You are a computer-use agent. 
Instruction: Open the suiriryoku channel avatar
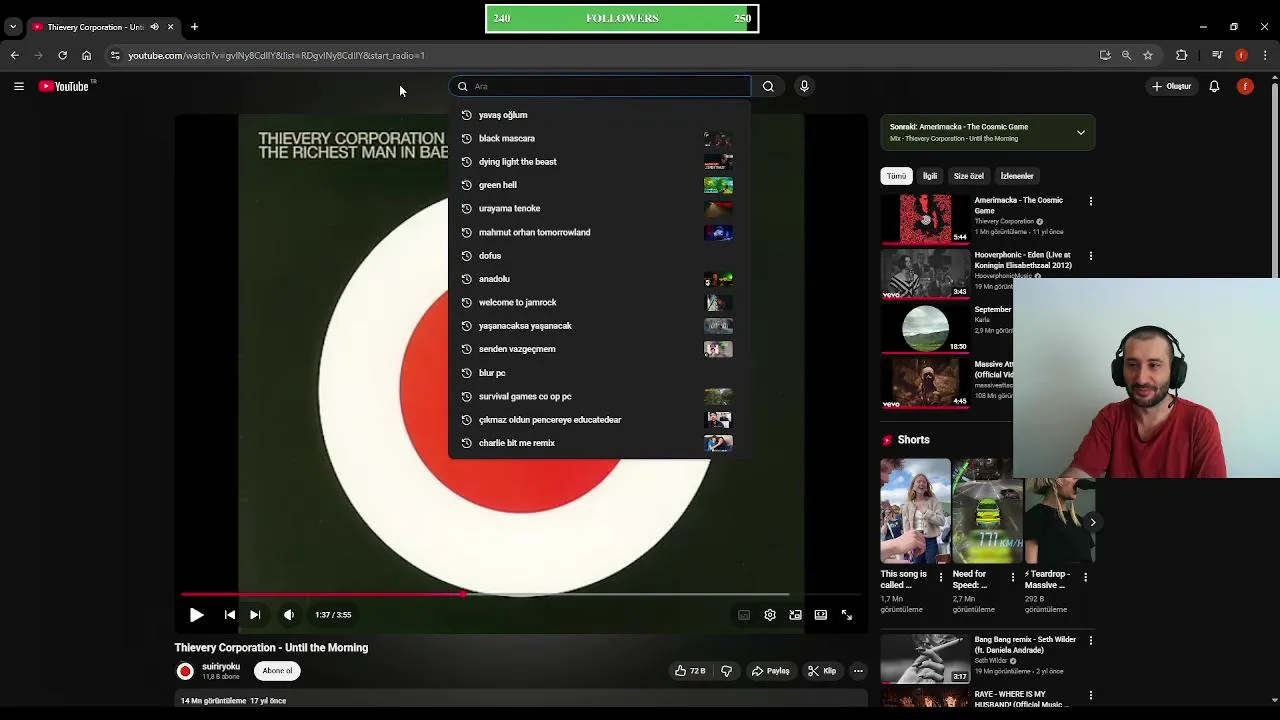185,671
